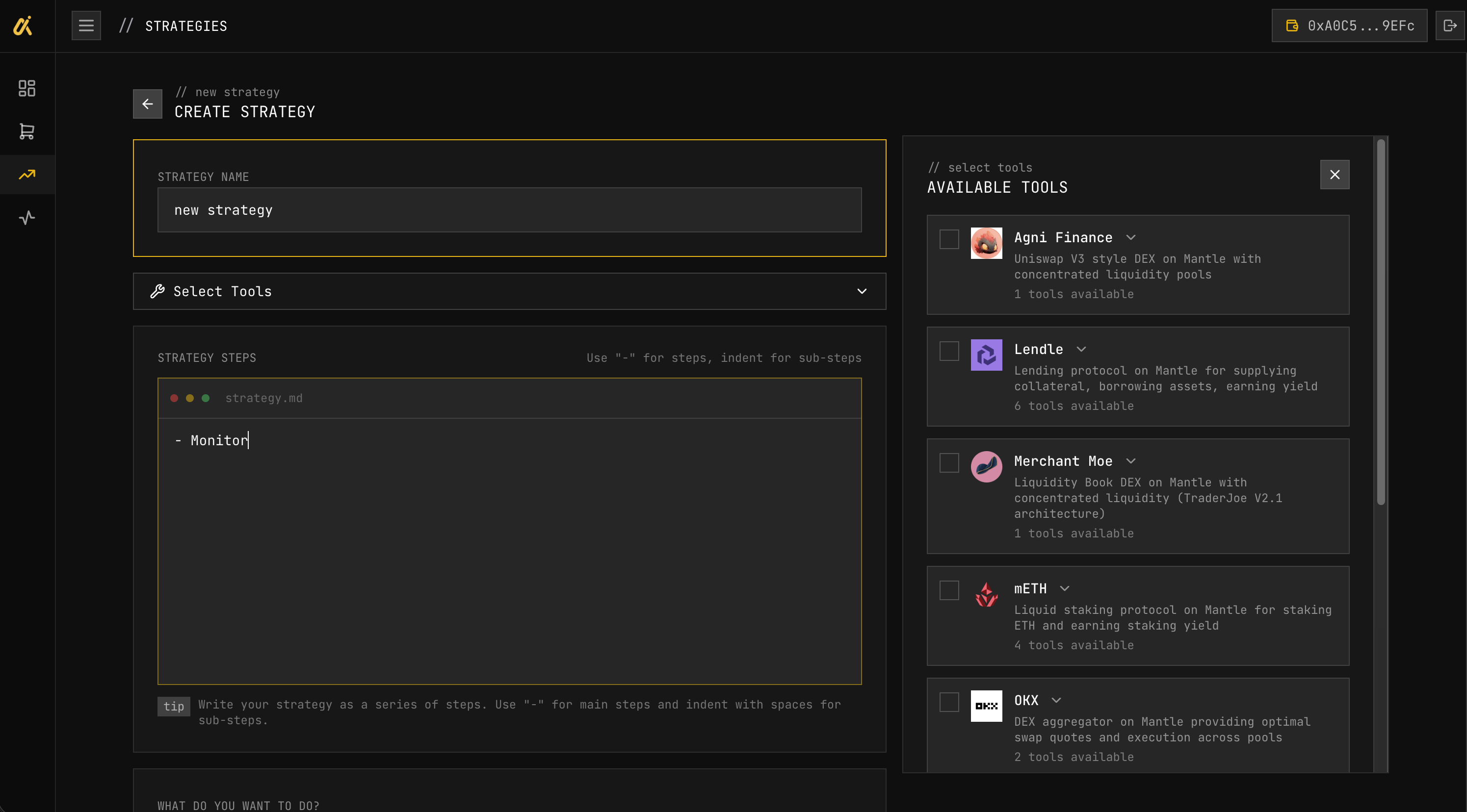Expand Merchant Moe tool details chevron
Image resolution: width=1467 pixels, height=812 pixels.
coord(1131,461)
